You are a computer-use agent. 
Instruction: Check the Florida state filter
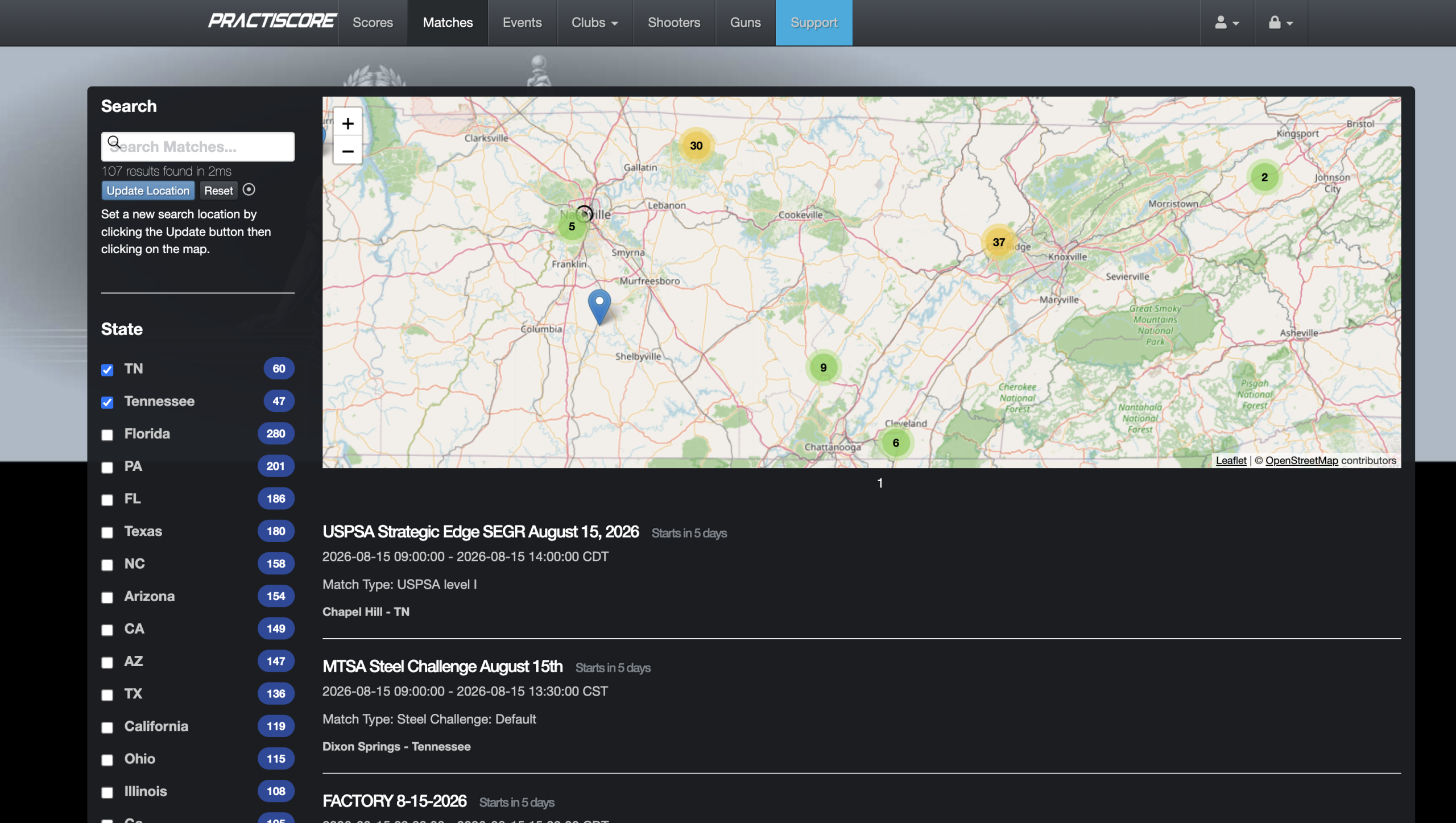click(x=107, y=435)
